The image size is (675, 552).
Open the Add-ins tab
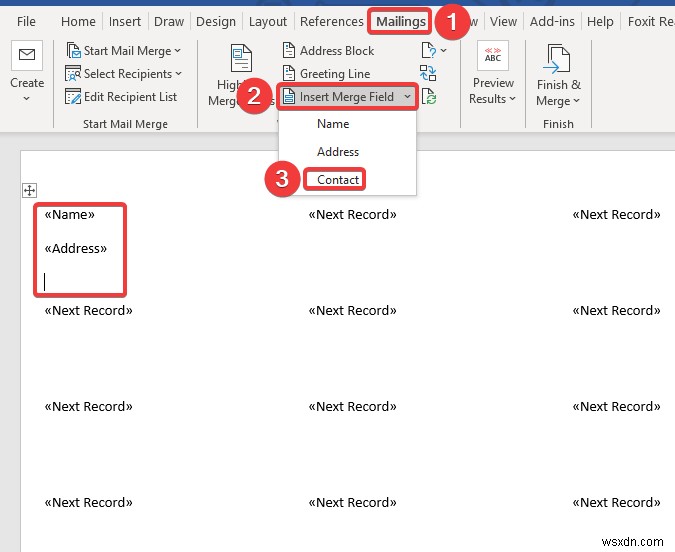tap(552, 22)
